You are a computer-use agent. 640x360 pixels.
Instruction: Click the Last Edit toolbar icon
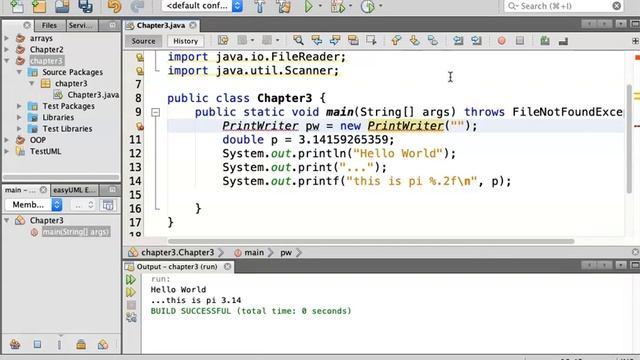coord(223,40)
